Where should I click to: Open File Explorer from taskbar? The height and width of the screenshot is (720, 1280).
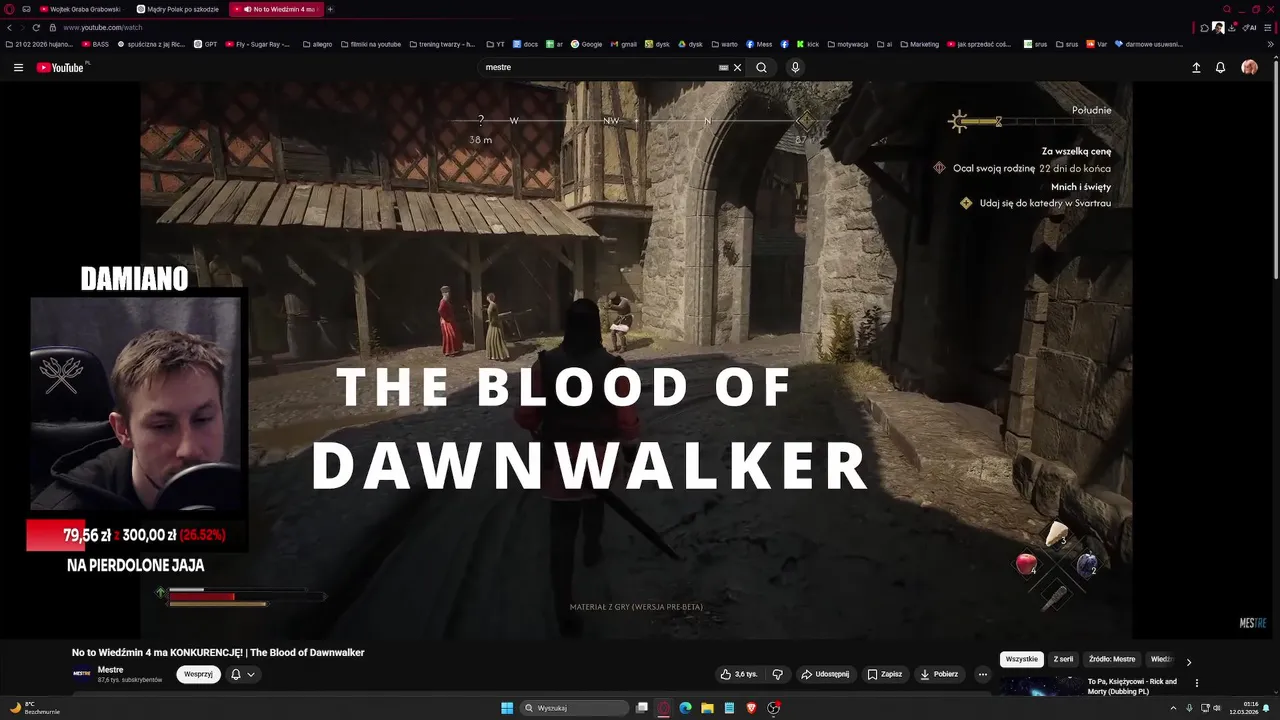707,708
